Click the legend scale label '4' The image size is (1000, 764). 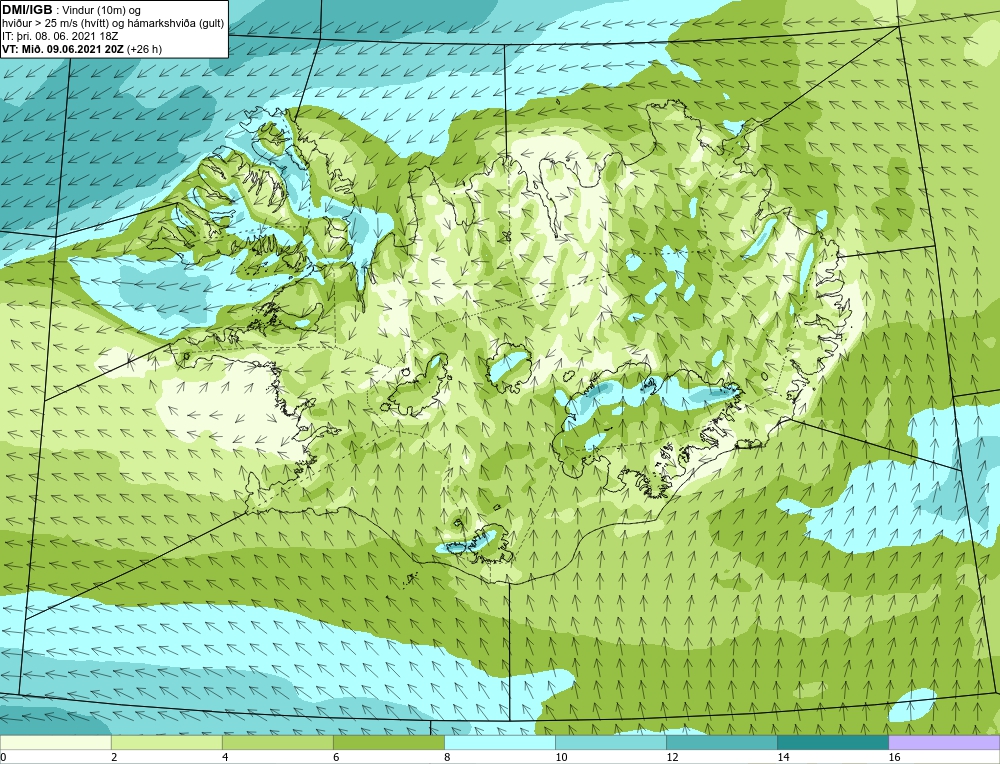(x=225, y=757)
